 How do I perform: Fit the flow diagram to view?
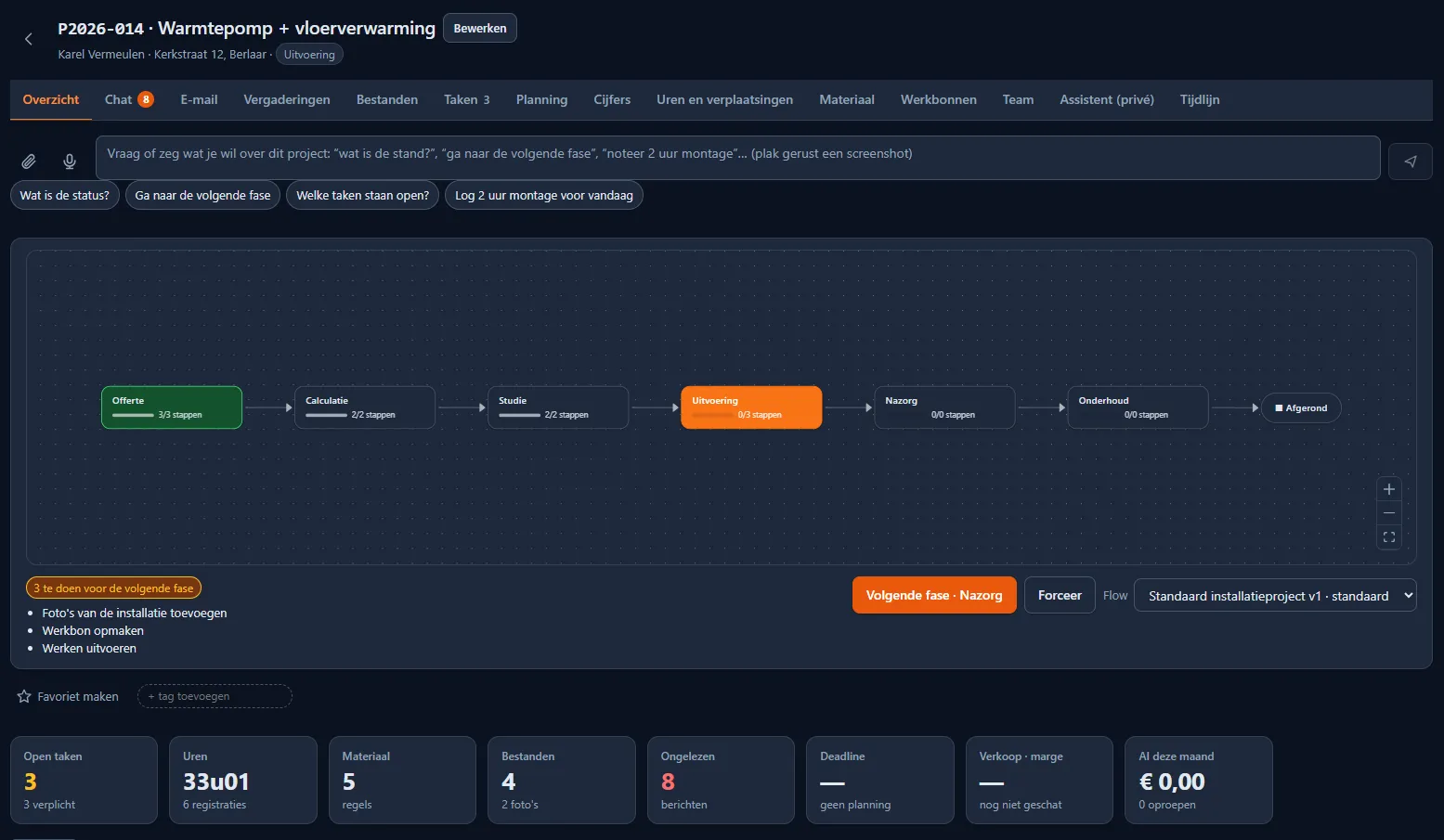point(1389,537)
